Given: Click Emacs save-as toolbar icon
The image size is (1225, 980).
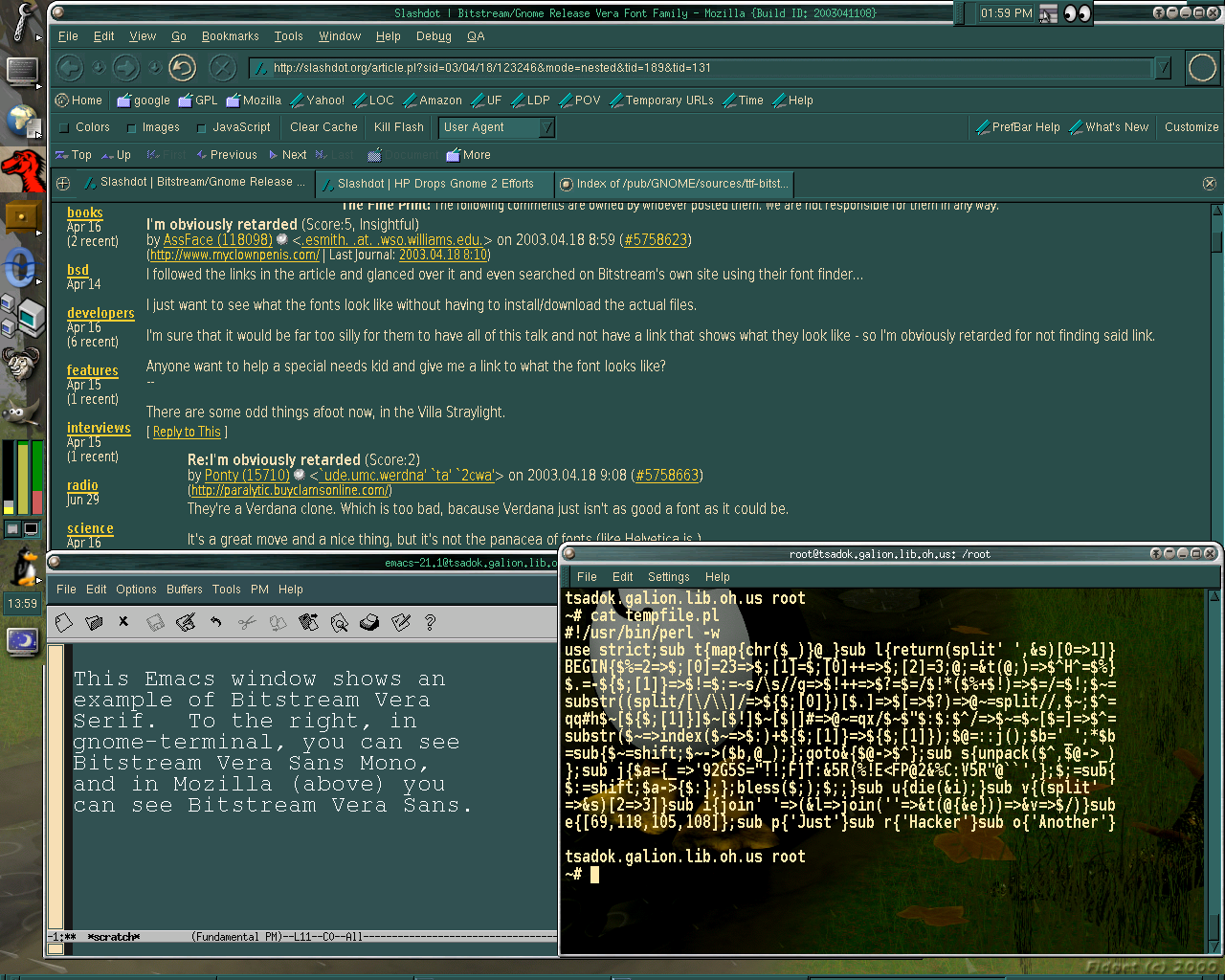Looking at the screenshot, I should coord(186,623).
